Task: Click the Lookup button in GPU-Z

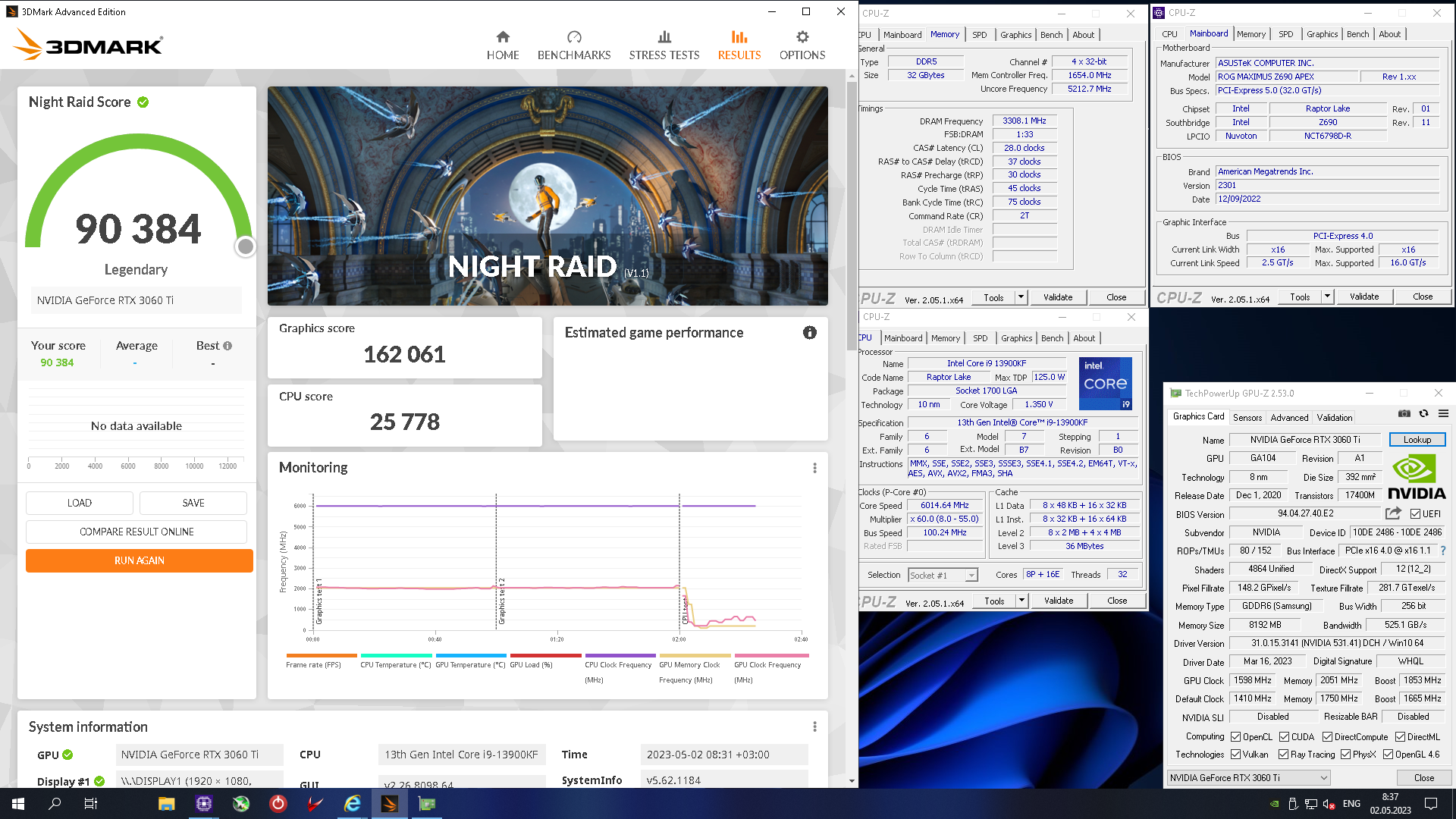Action: pyautogui.click(x=1417, y=440)
